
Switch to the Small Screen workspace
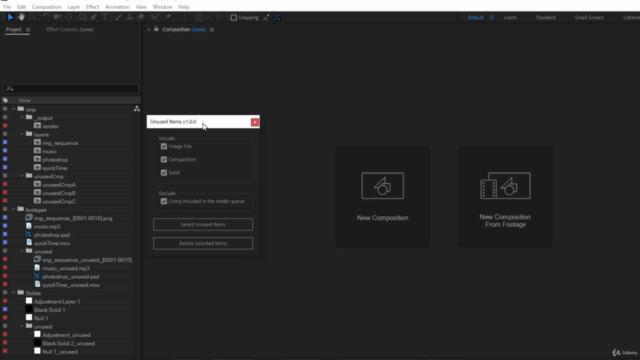click(x=589, y=18)
